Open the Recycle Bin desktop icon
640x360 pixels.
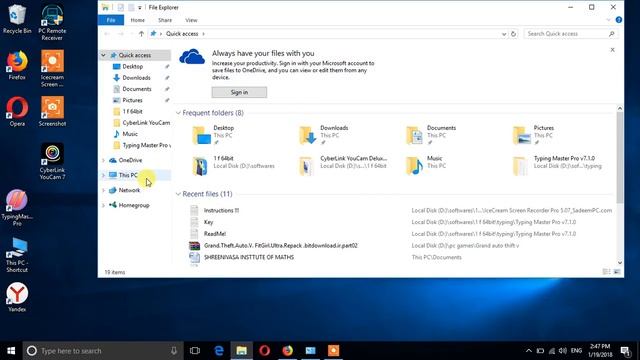17,19
